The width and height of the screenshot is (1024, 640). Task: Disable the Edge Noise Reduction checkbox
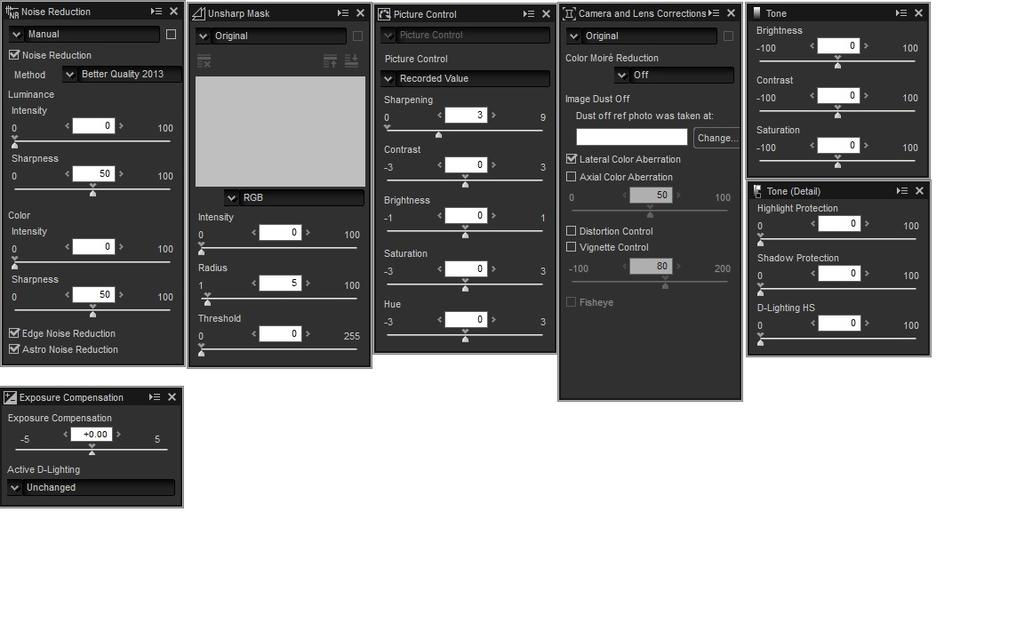pos(14,333)
